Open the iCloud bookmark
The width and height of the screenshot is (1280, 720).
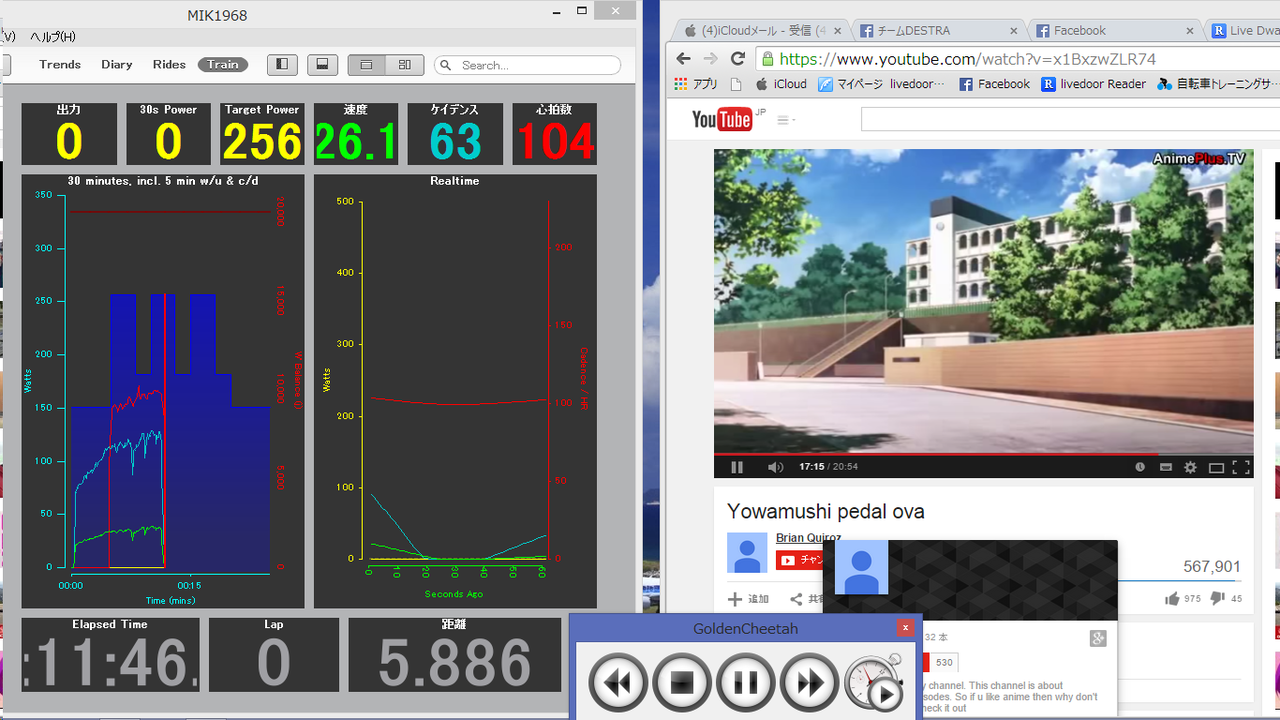781,84
